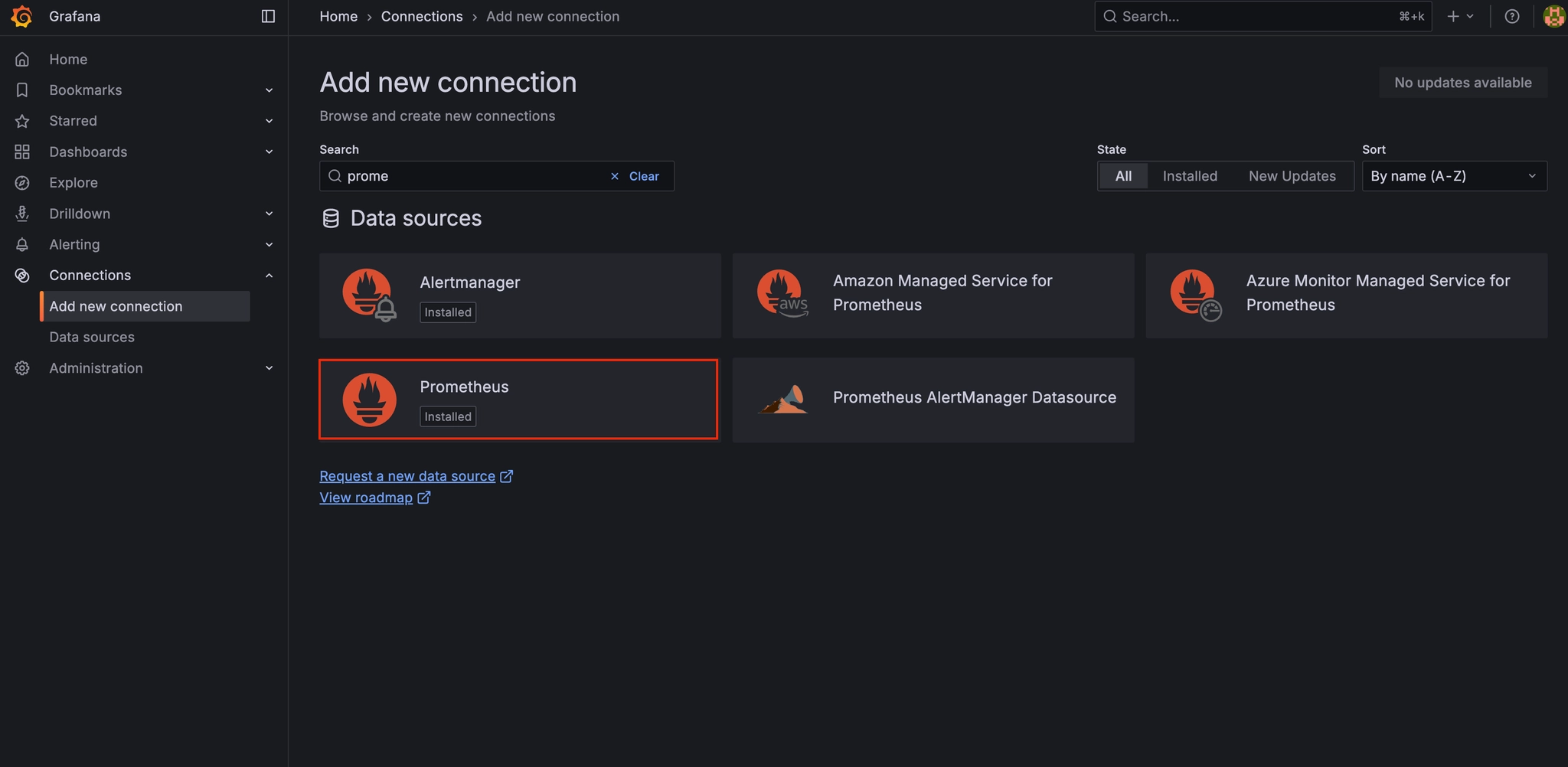Open the dropdown arrow next to plus
Image resolution: width=1568 pixels, height=767 pixels.
(1470, 16)
